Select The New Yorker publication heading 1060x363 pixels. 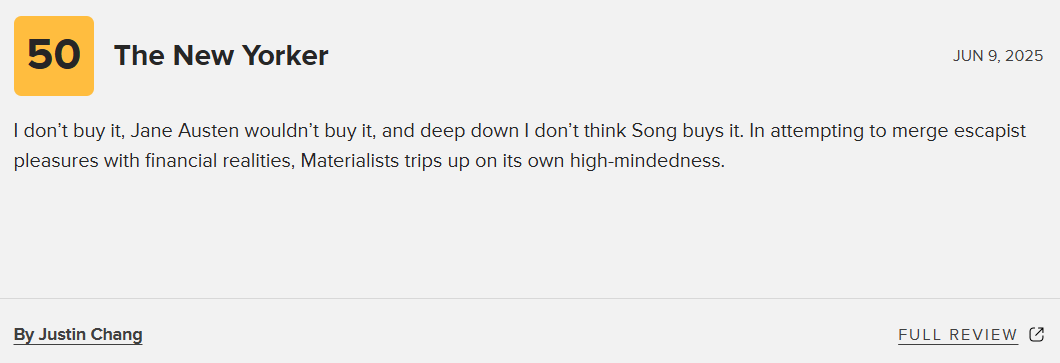point(221,55)
